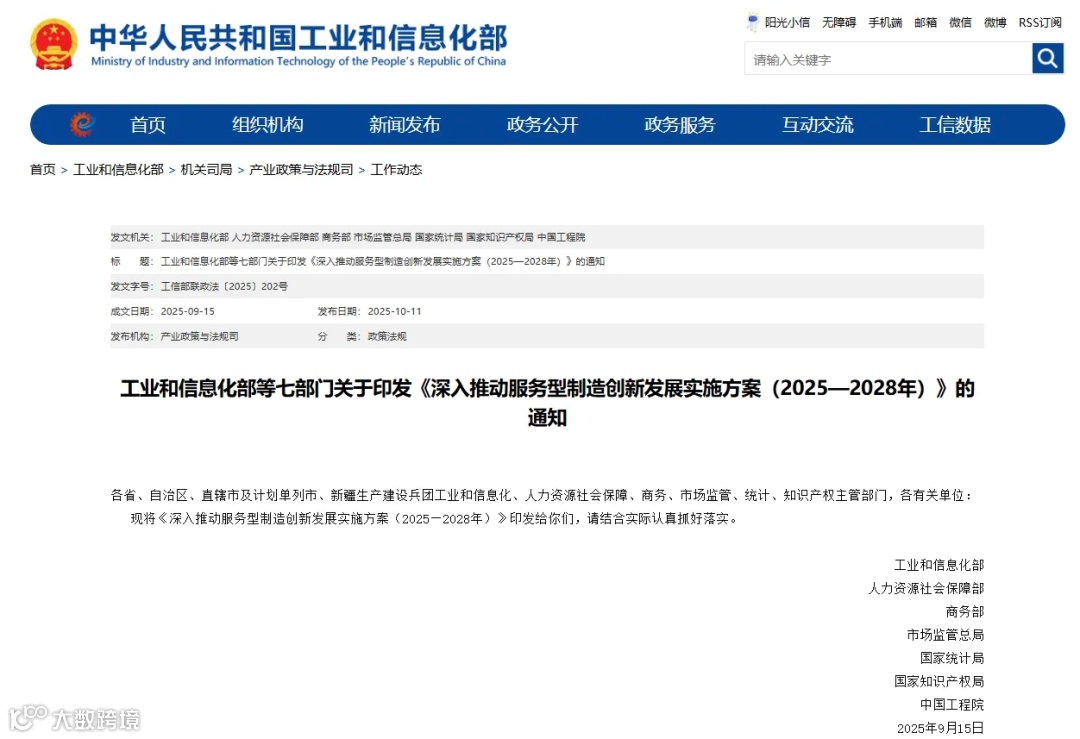This screenshot has width=1080, height=739.
Task: Click 机关司局 in the breadcrumb
Action: (206, 169)
